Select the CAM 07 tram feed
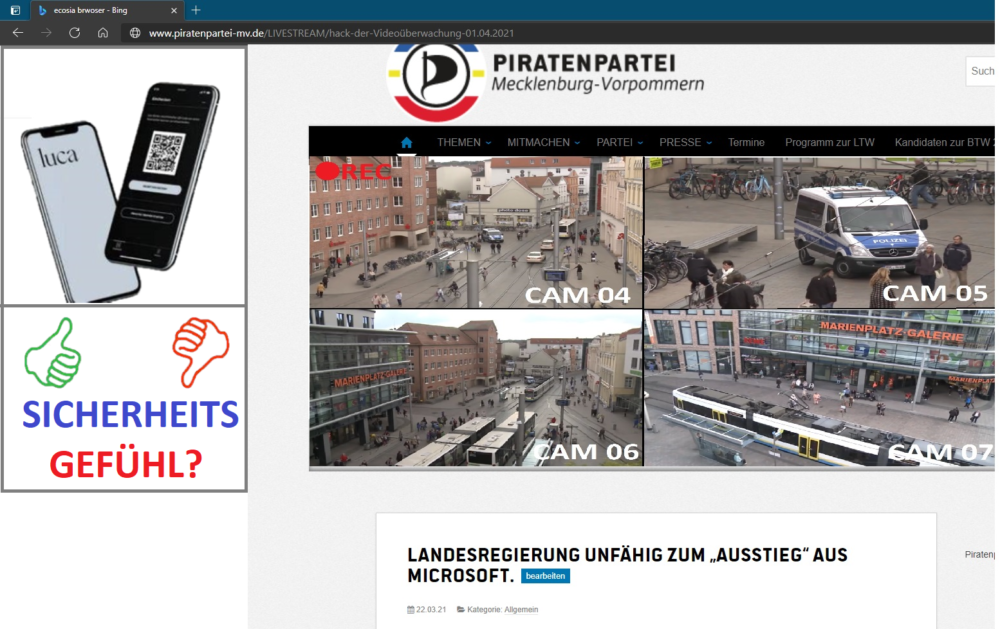The width and height of the screenshot is (1000, 629). 819,388
